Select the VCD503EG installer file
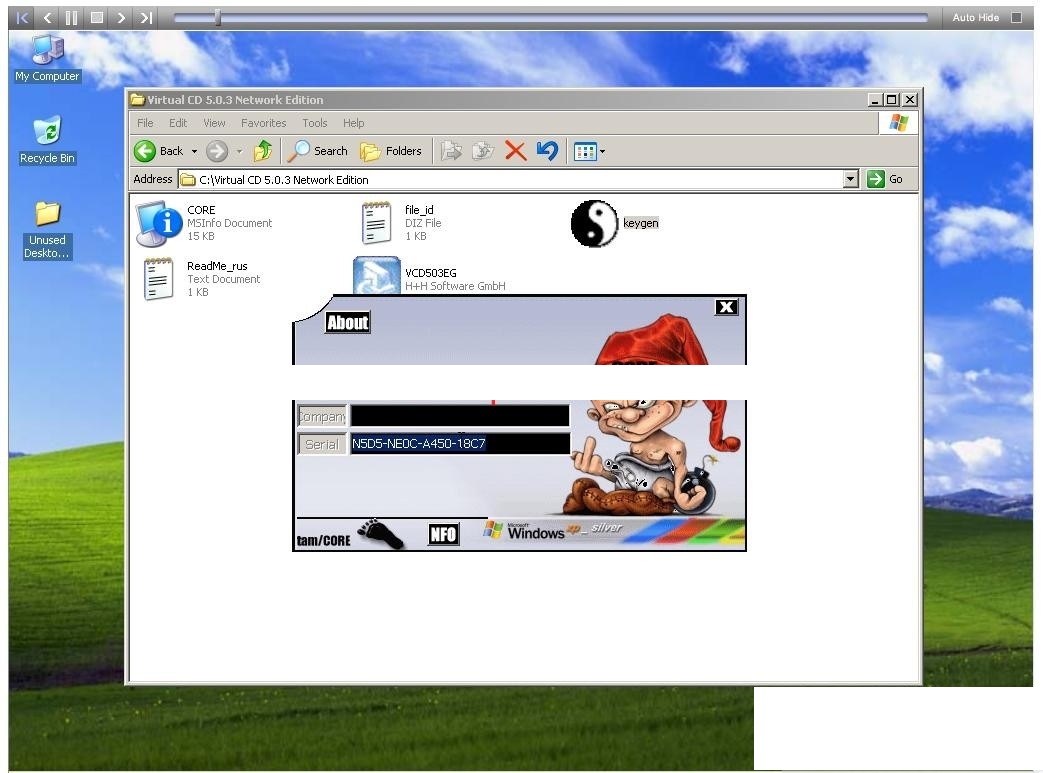Viewport: 1043px width, 773px height. click(429, 275)
